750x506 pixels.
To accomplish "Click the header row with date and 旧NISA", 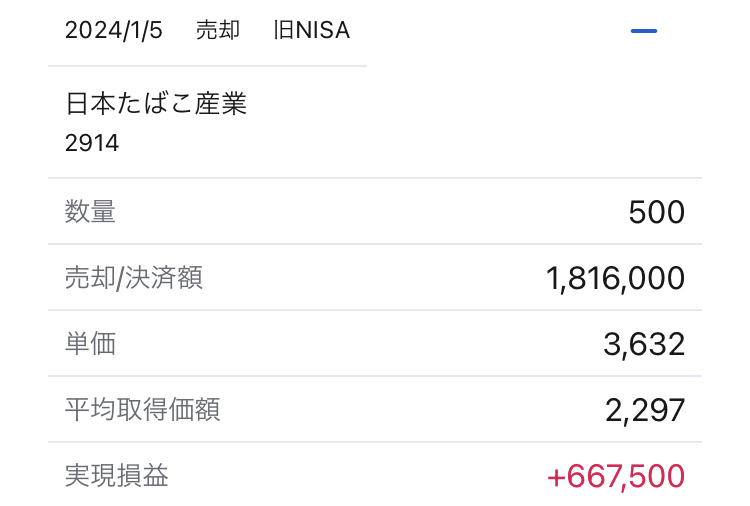I will click(x=375, y=31).
